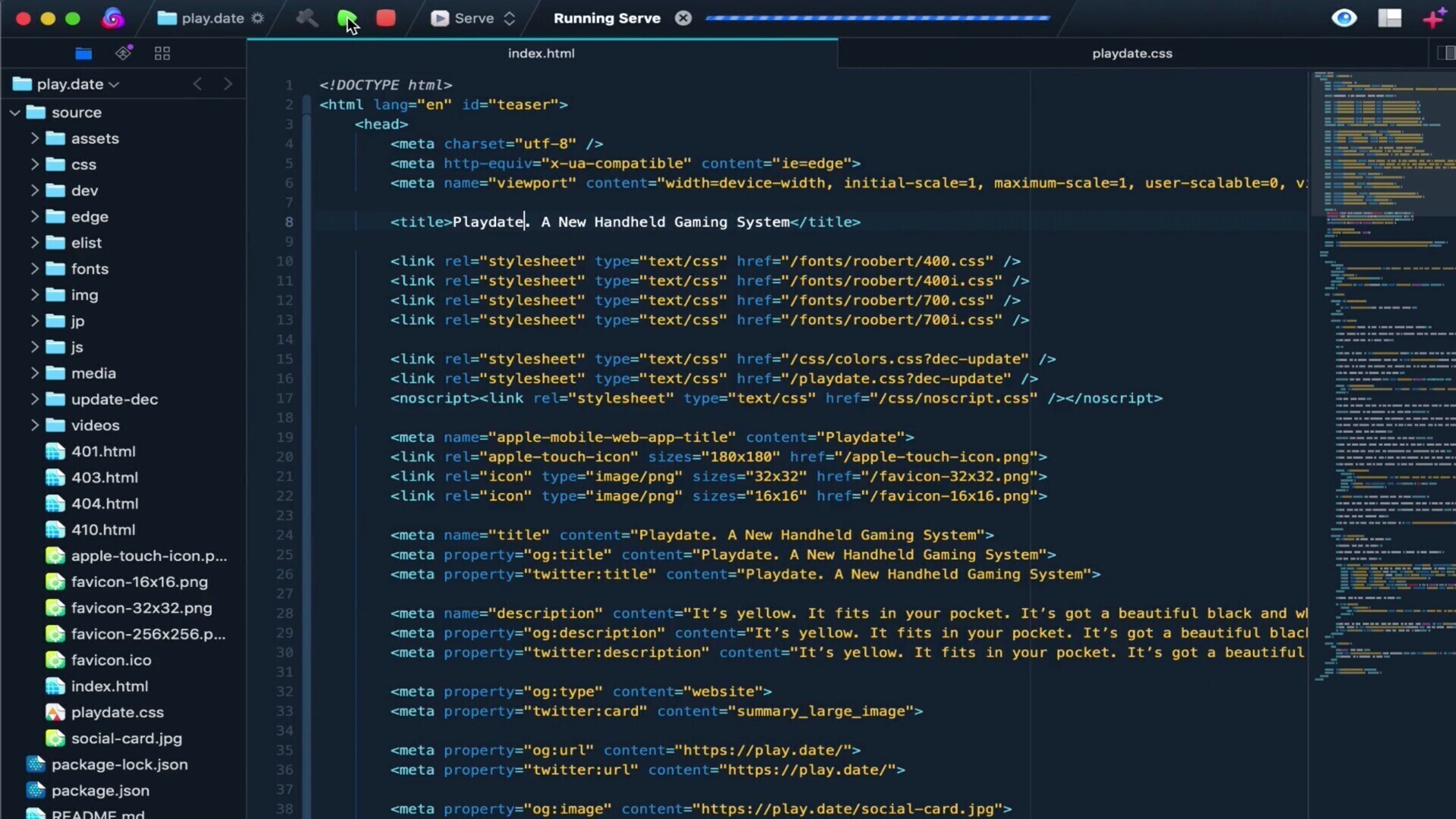Click the extensions/grid icon top right

coord(1391,17)
